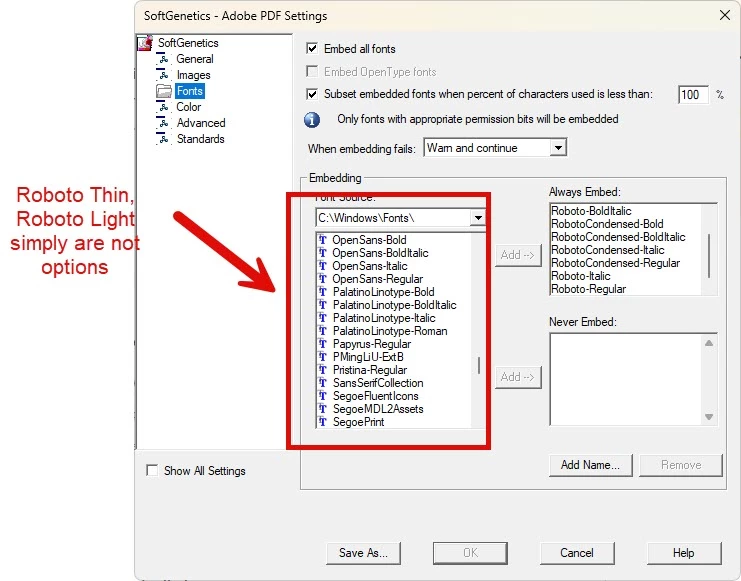Screen dimensions: 741x581
Task: Click TrueType icon beside OpenSans-BoldItalic
Action: pos(323,253)
